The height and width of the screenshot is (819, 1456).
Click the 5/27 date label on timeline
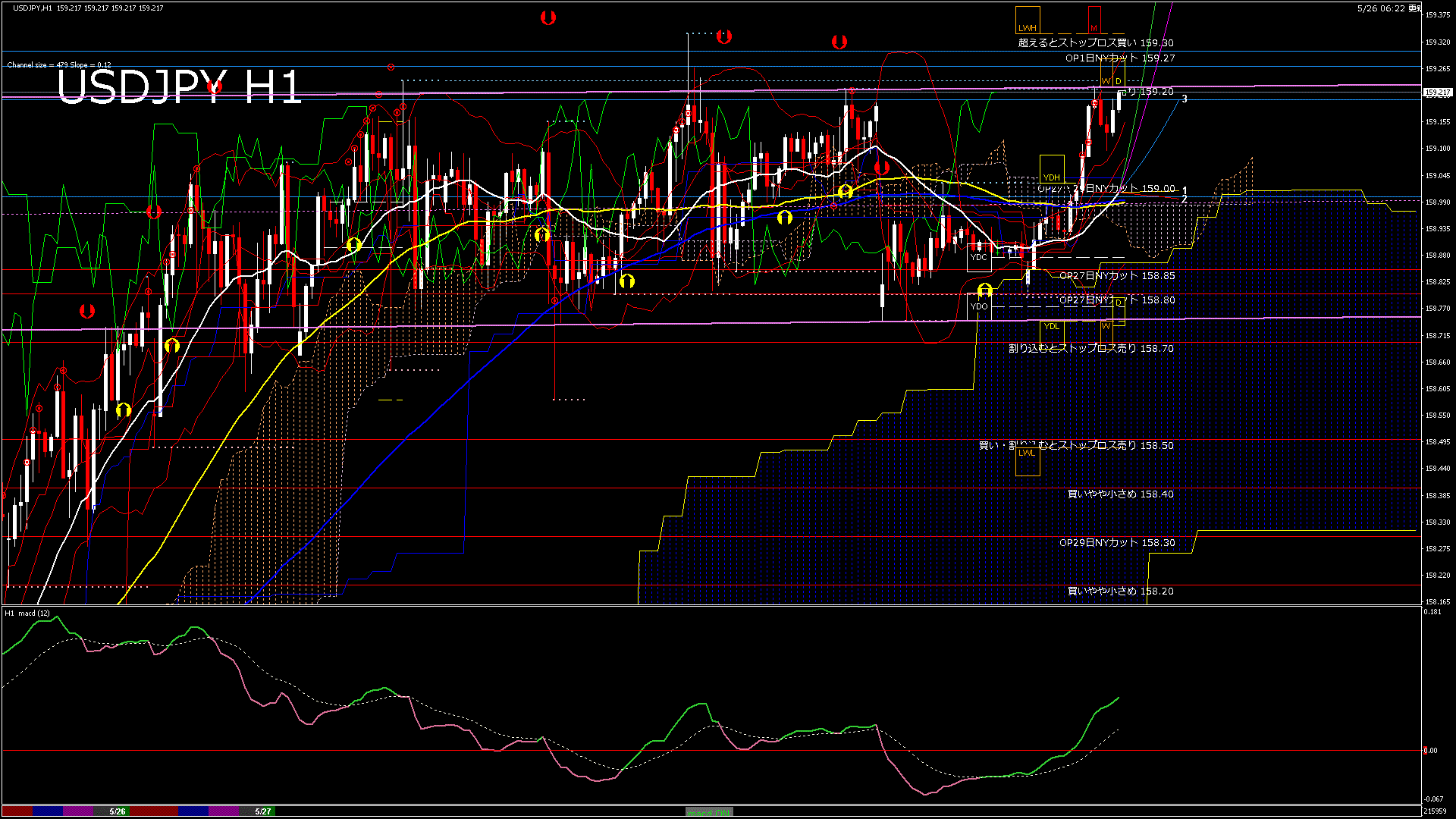pyautogui.click(x=263, y=811)
